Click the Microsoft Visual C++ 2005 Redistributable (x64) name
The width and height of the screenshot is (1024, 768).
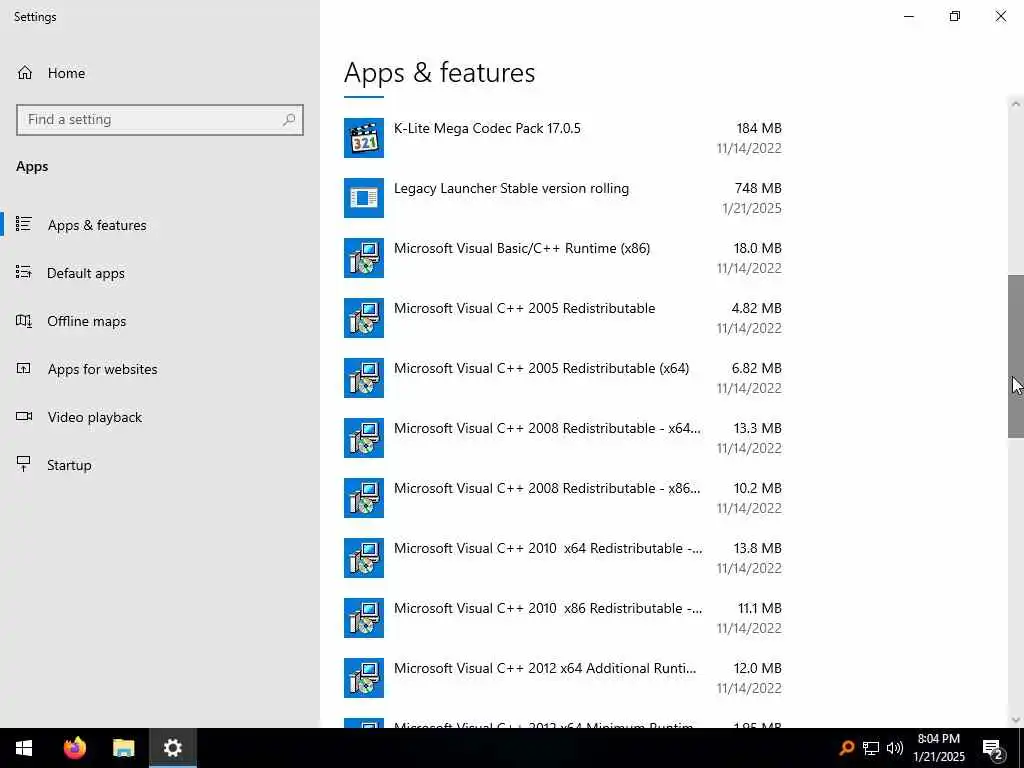tap(541, 368)
